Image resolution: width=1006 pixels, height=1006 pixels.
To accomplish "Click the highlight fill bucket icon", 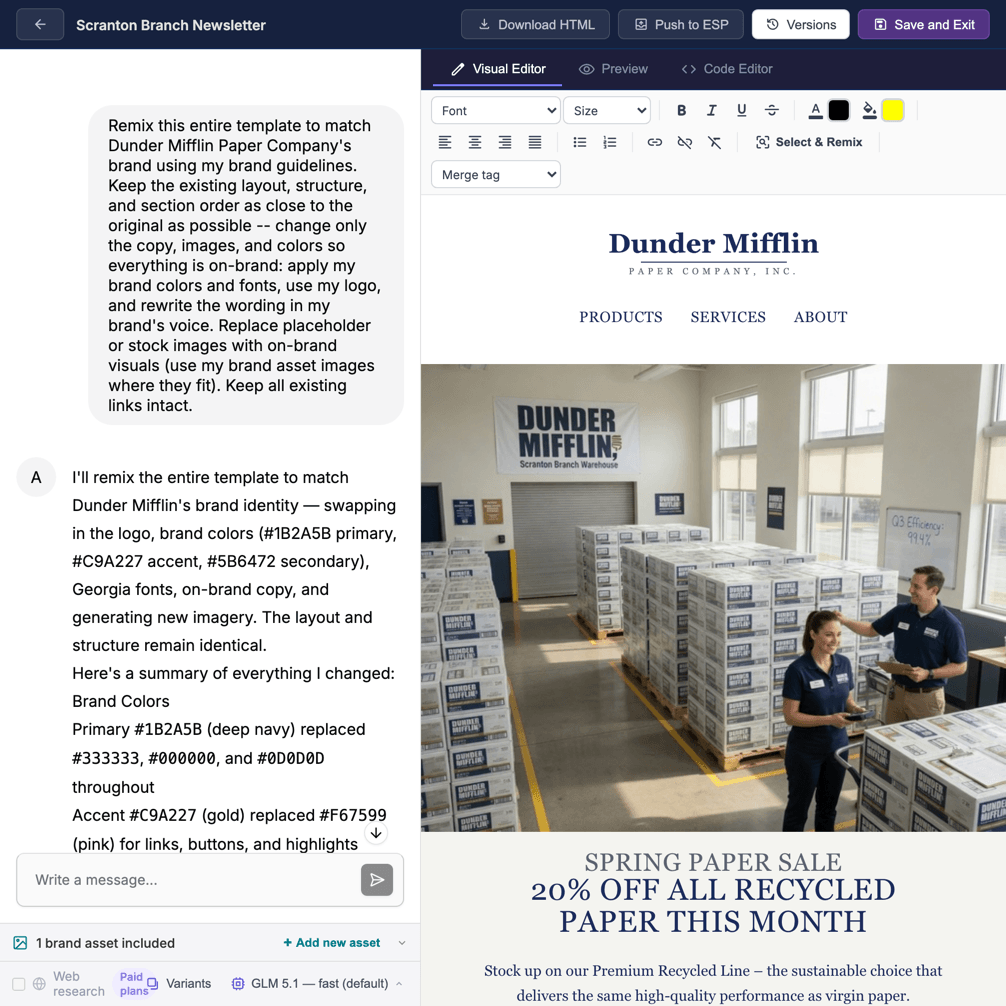I will pyautogui.click(x=869, y=110).
